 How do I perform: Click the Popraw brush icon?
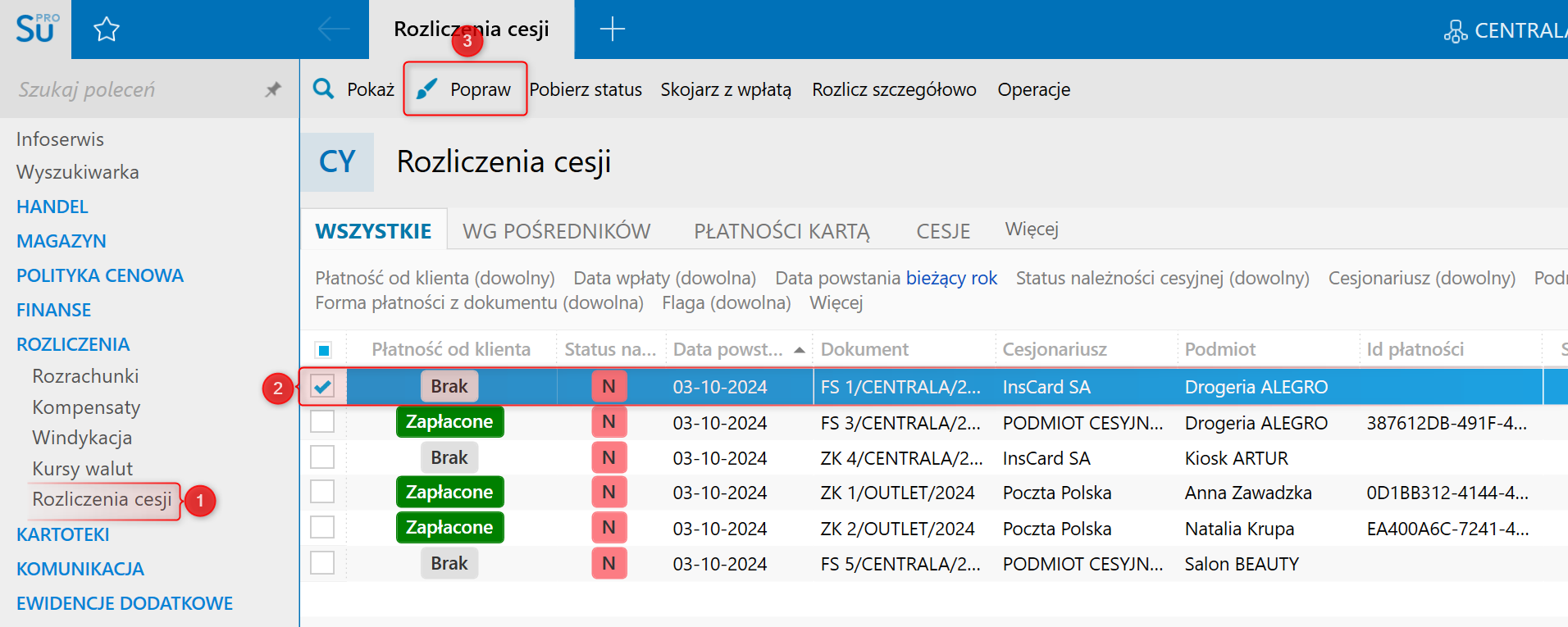click(x=426, y=89)
